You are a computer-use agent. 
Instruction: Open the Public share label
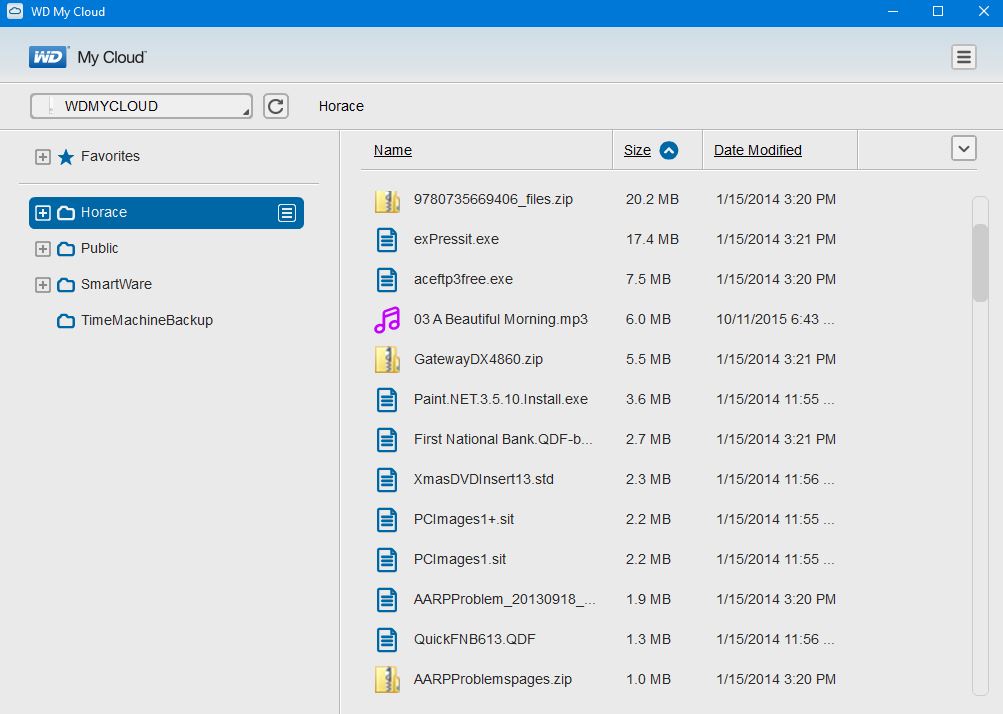coord(99,248)
